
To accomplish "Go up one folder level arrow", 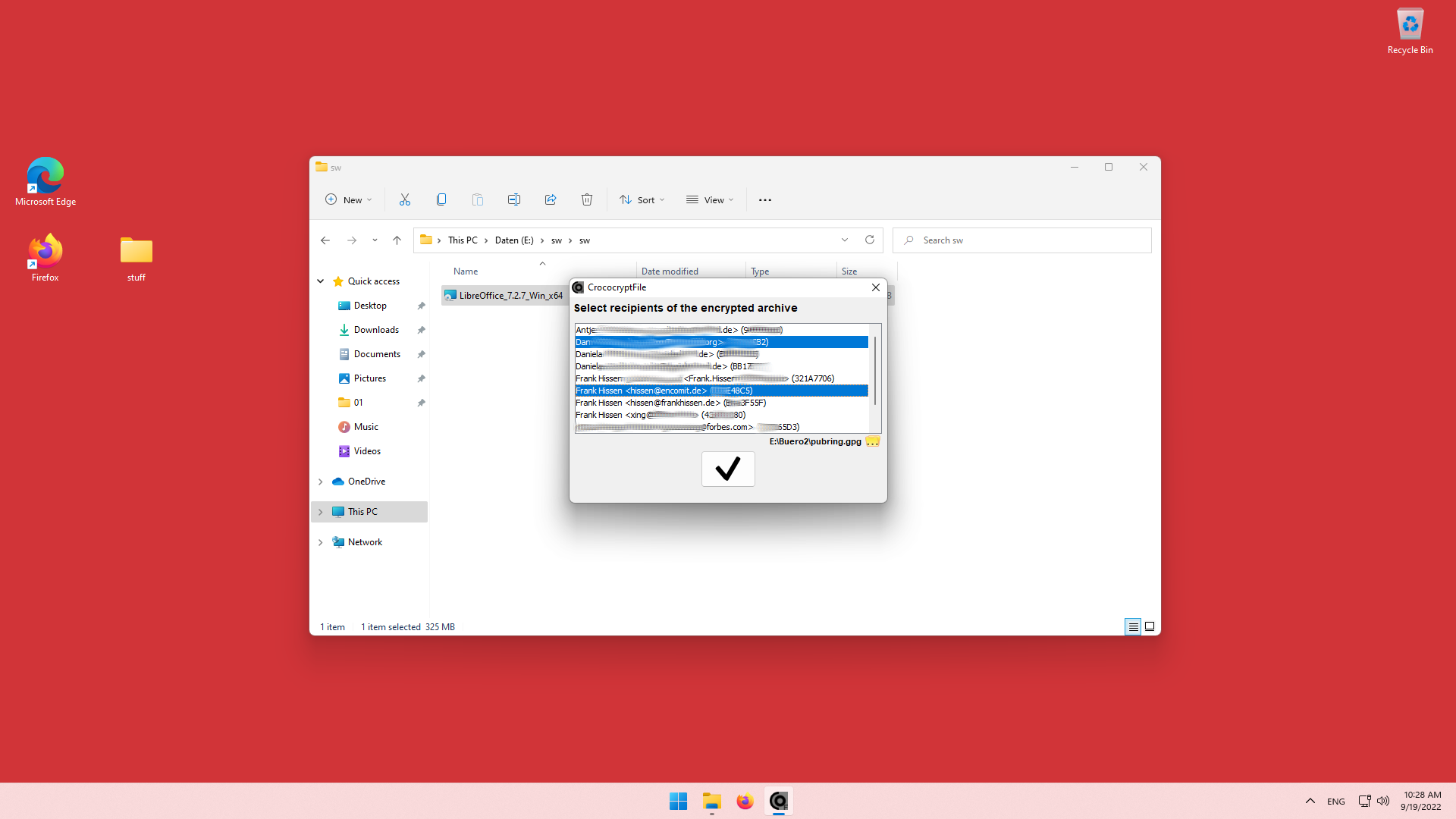I will 397,240.
